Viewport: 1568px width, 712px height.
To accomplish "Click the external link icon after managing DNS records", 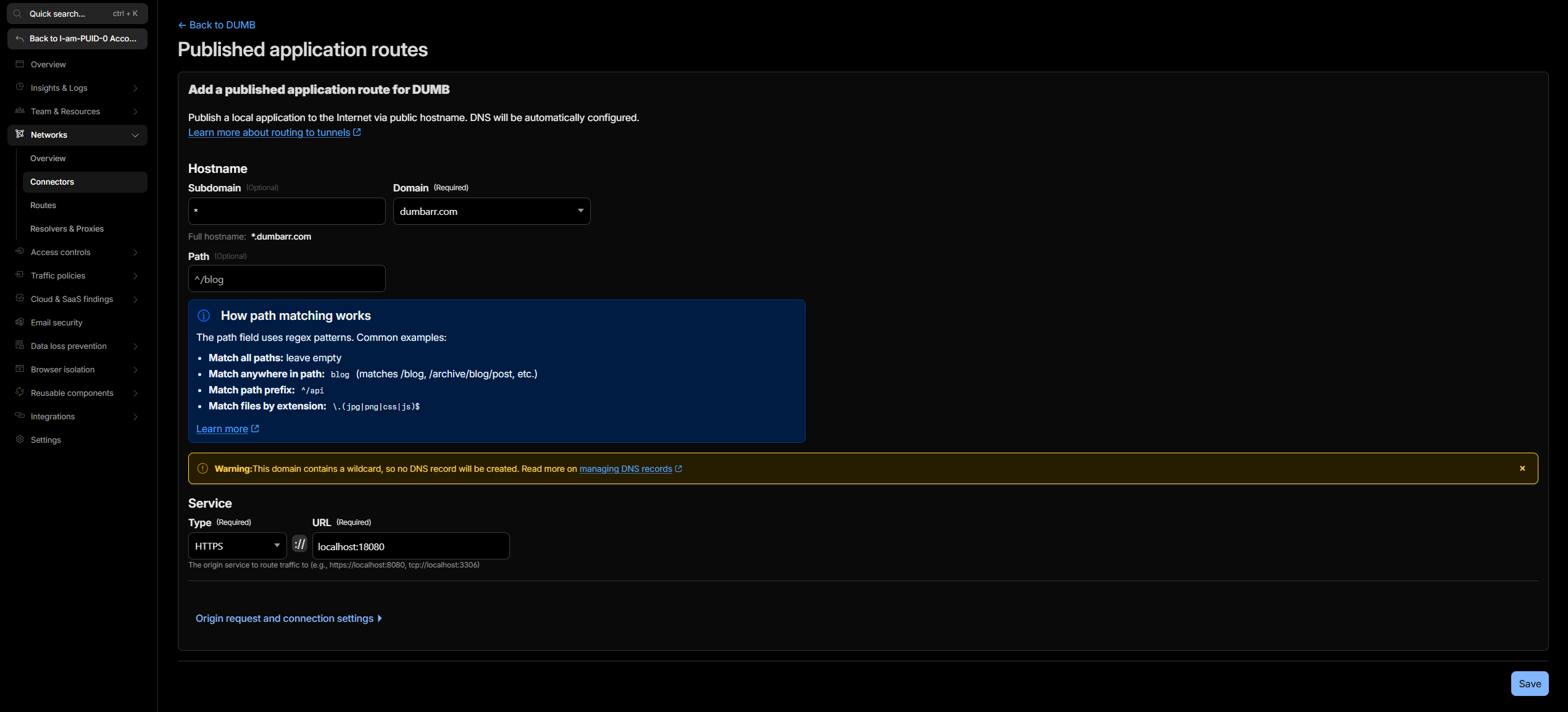I will pyautogui.click(x=678, y=469).
